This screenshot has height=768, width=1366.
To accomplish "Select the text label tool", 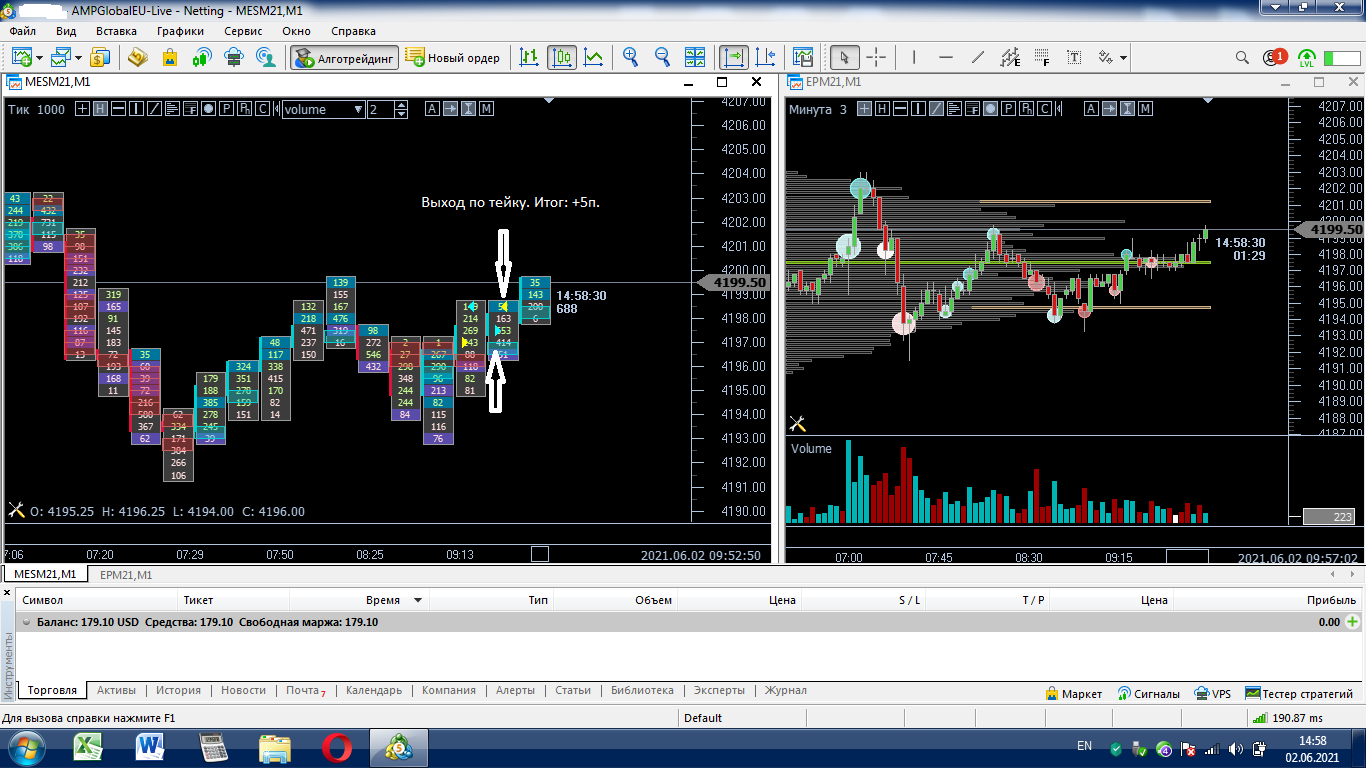I will click(x=1074, y=57).
